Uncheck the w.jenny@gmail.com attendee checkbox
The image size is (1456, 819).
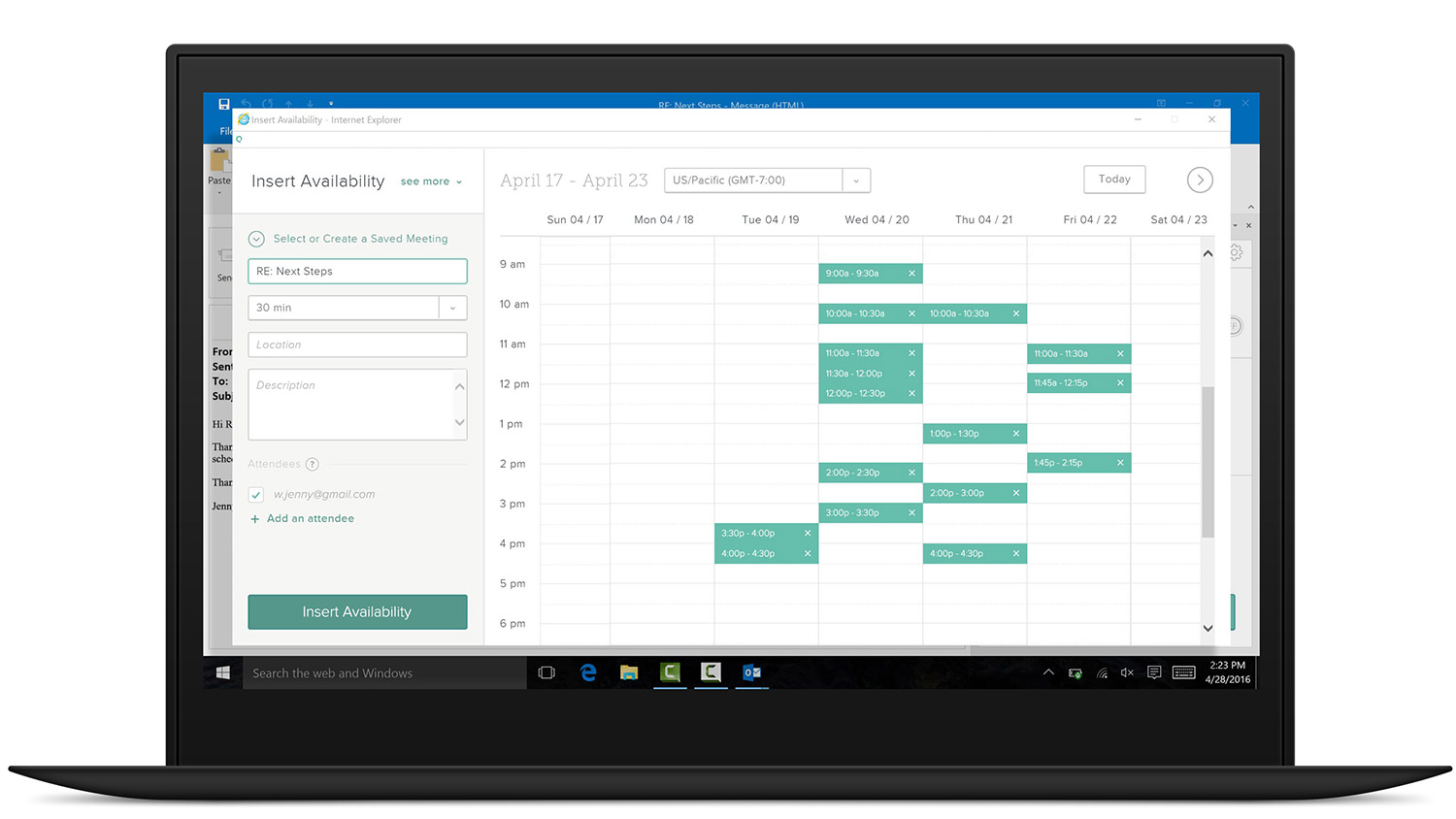click(256, 495)
